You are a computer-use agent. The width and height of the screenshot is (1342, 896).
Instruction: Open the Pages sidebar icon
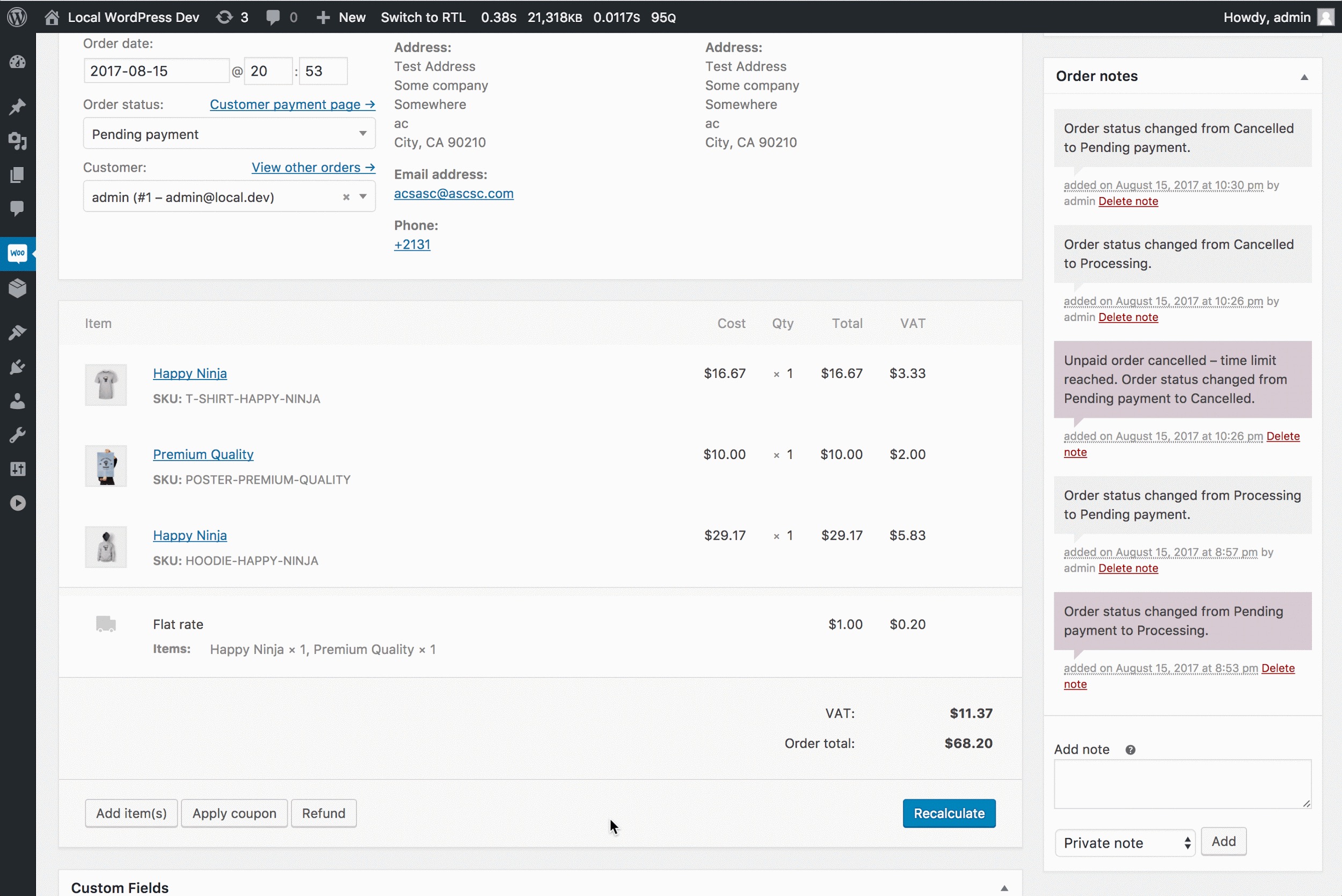(x=17, y=175)
